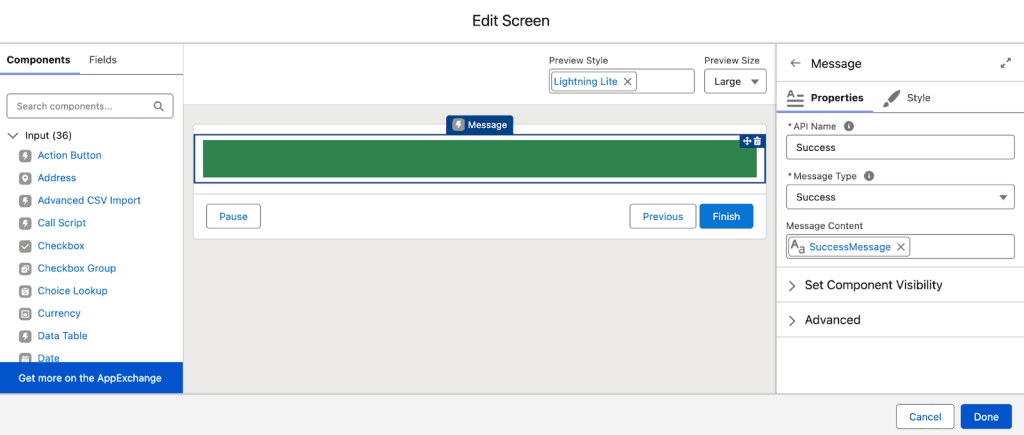1024x435 pixels.
Task: Click the move handle on Message component
Action: pos(747,141)
